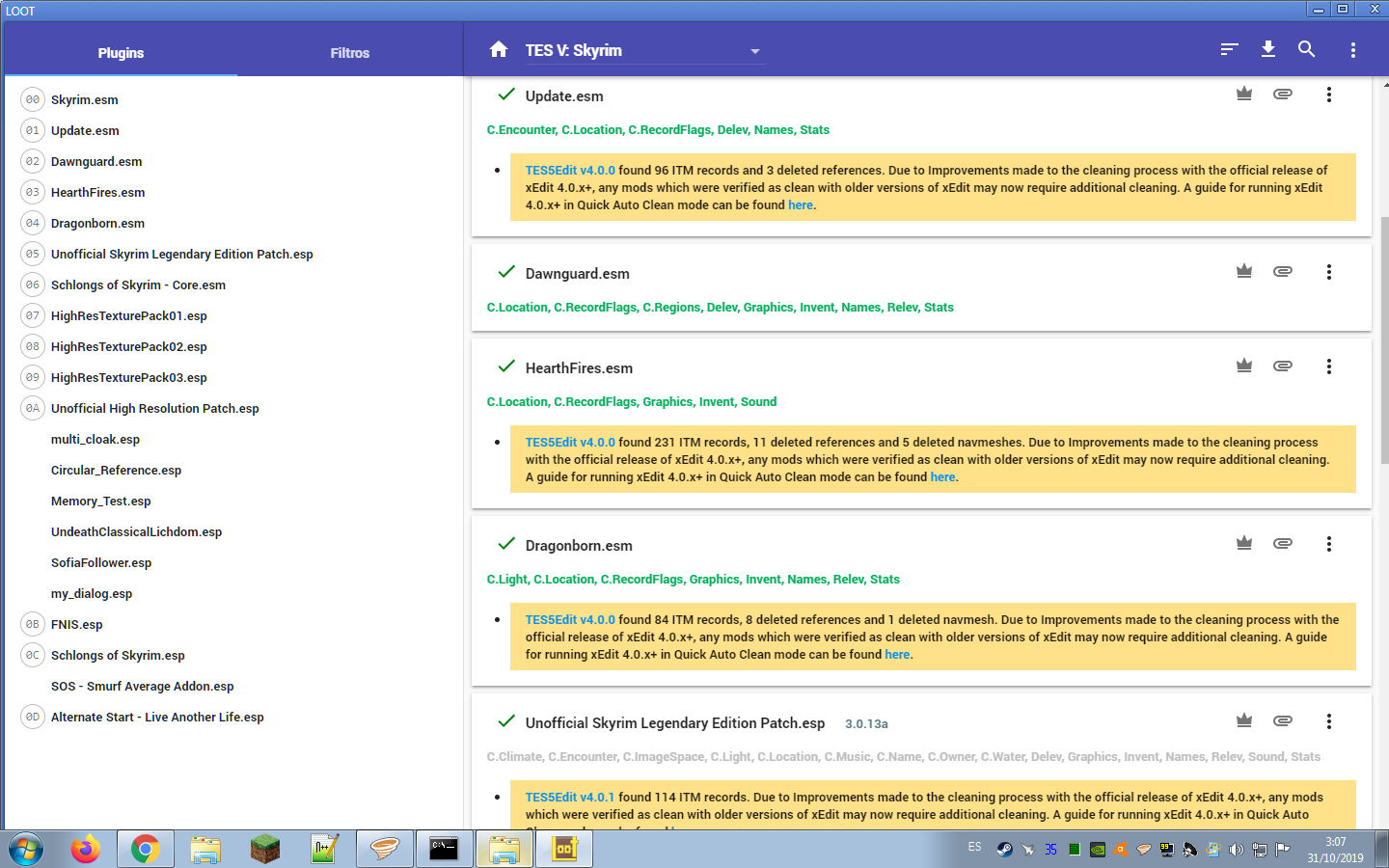The height and width of the screenshot is (868, 1389).
Task: Click the crown icon on the Dragonborn.esm card
Action: point(1244,544)
